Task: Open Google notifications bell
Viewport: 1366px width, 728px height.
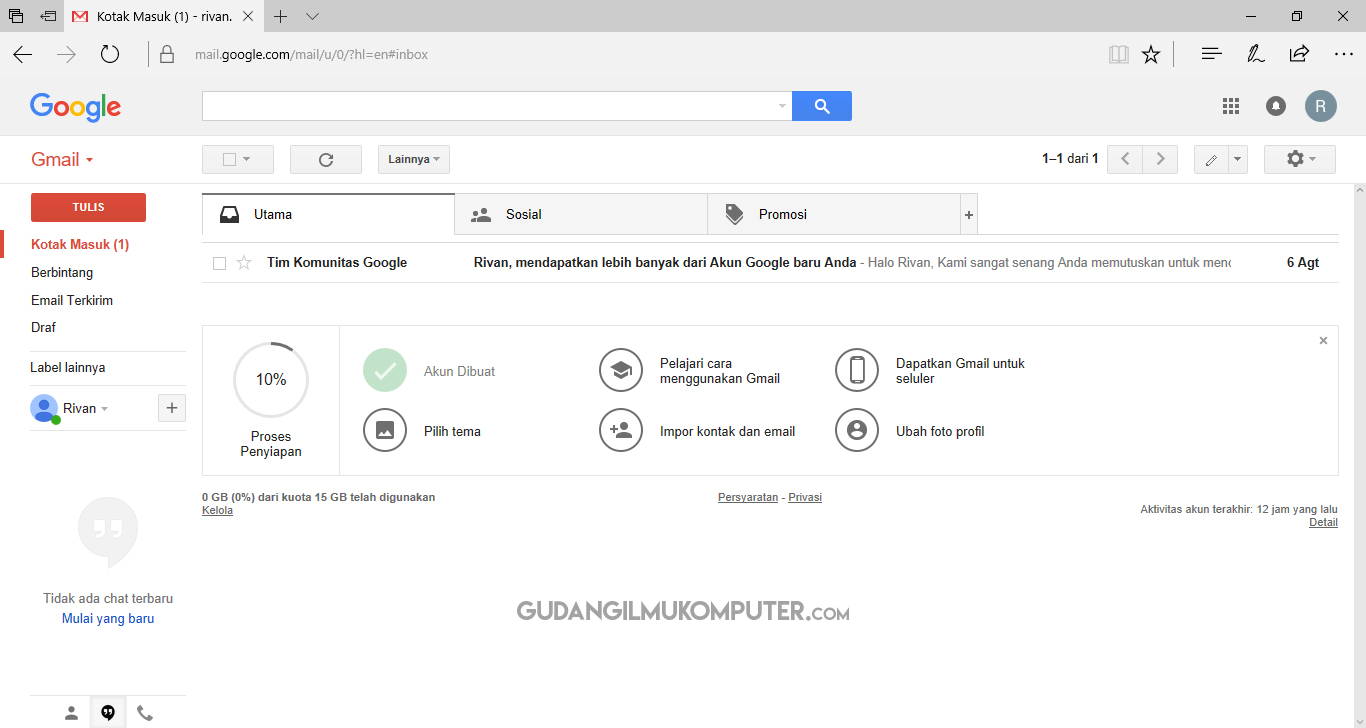Action: [x=1276, y=106]
